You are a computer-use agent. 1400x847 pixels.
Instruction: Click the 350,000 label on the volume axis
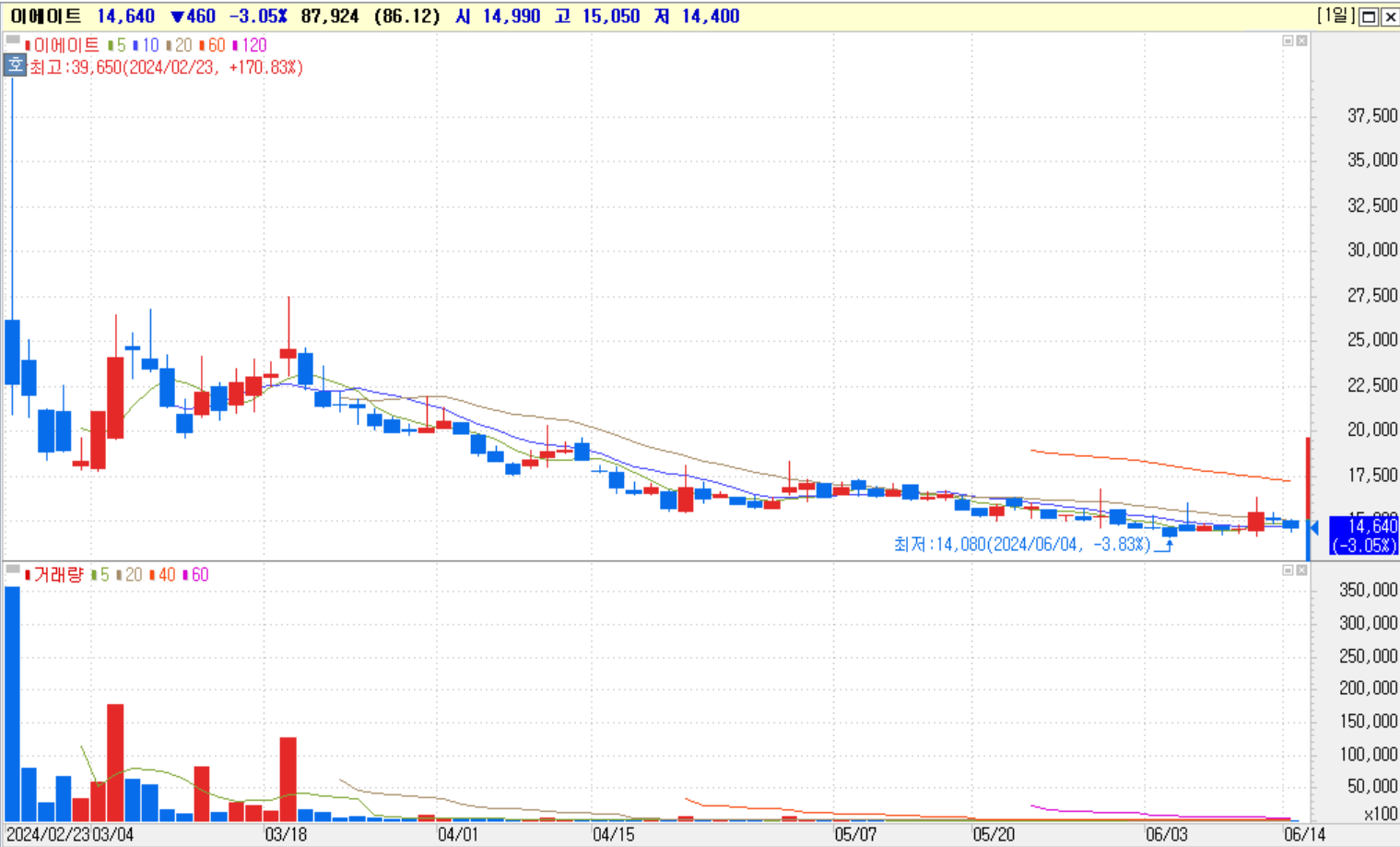tap(1369, 590)
